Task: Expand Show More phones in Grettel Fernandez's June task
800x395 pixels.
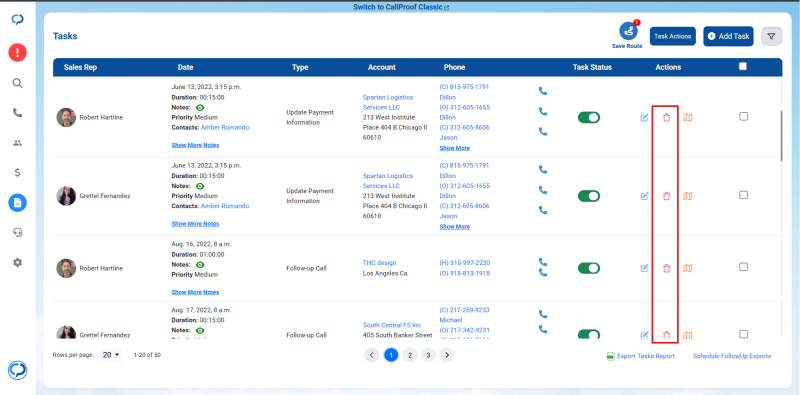Action: (x=455, y=227)
